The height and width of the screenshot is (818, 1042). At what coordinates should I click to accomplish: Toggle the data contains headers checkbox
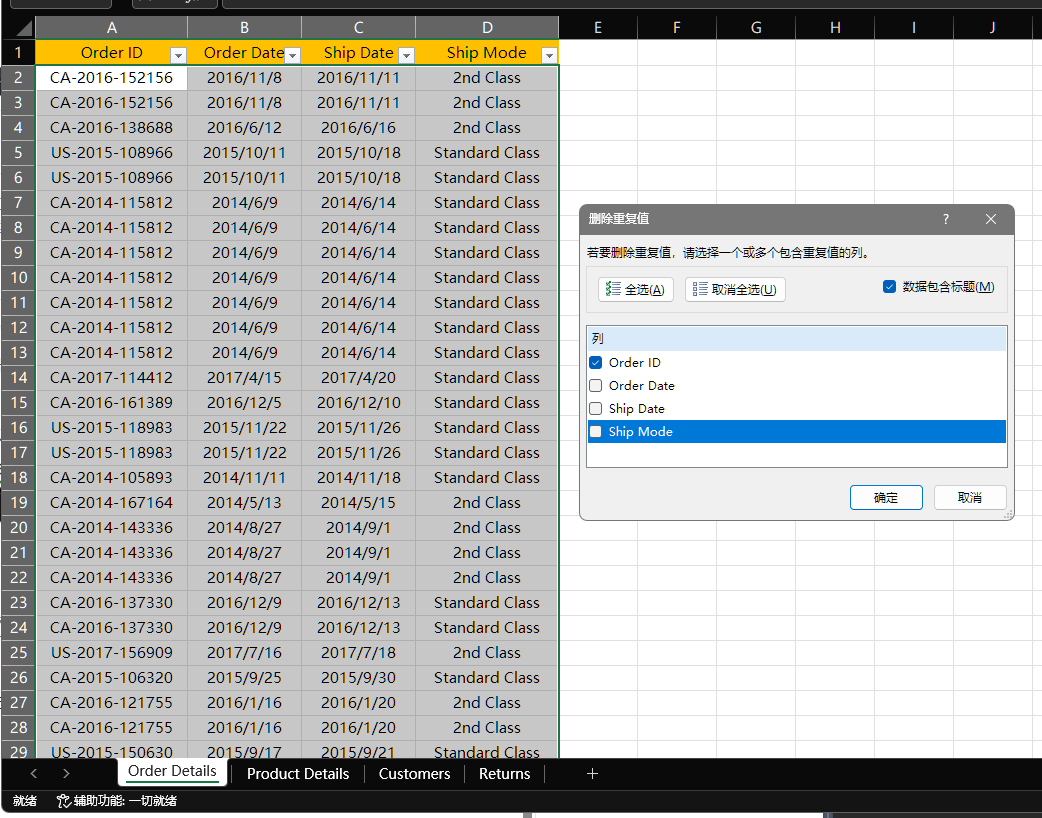(x=889, y=287)
